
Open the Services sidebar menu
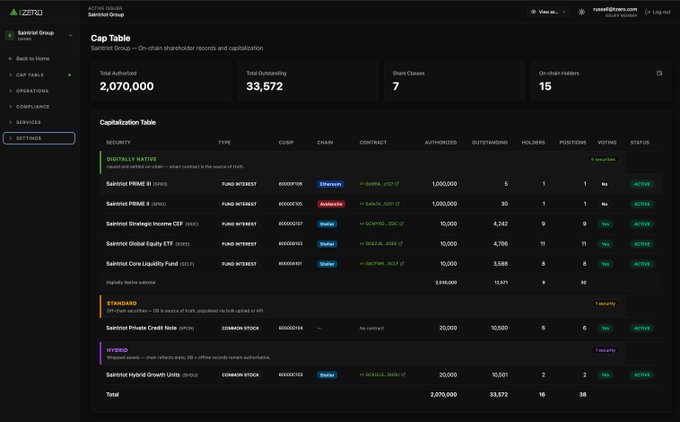39,122
